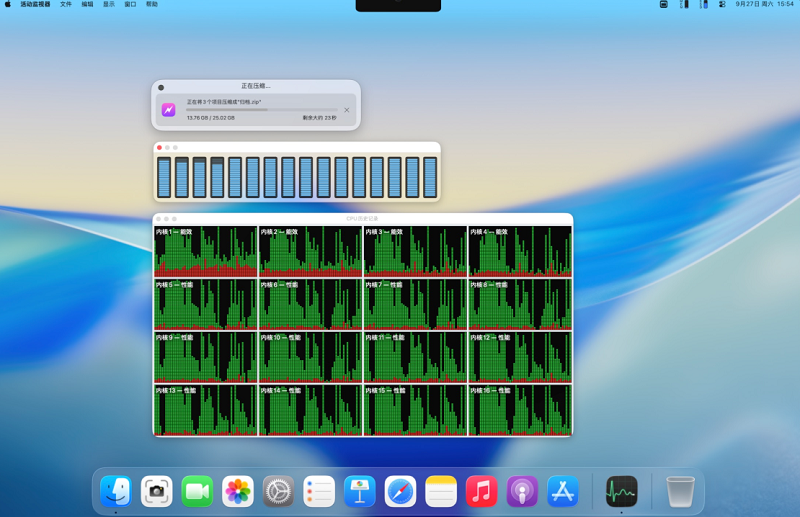This screenshot has height=517, width=800.
Task: Open the Trash in the Dock
Action: [x=680, y=491]
